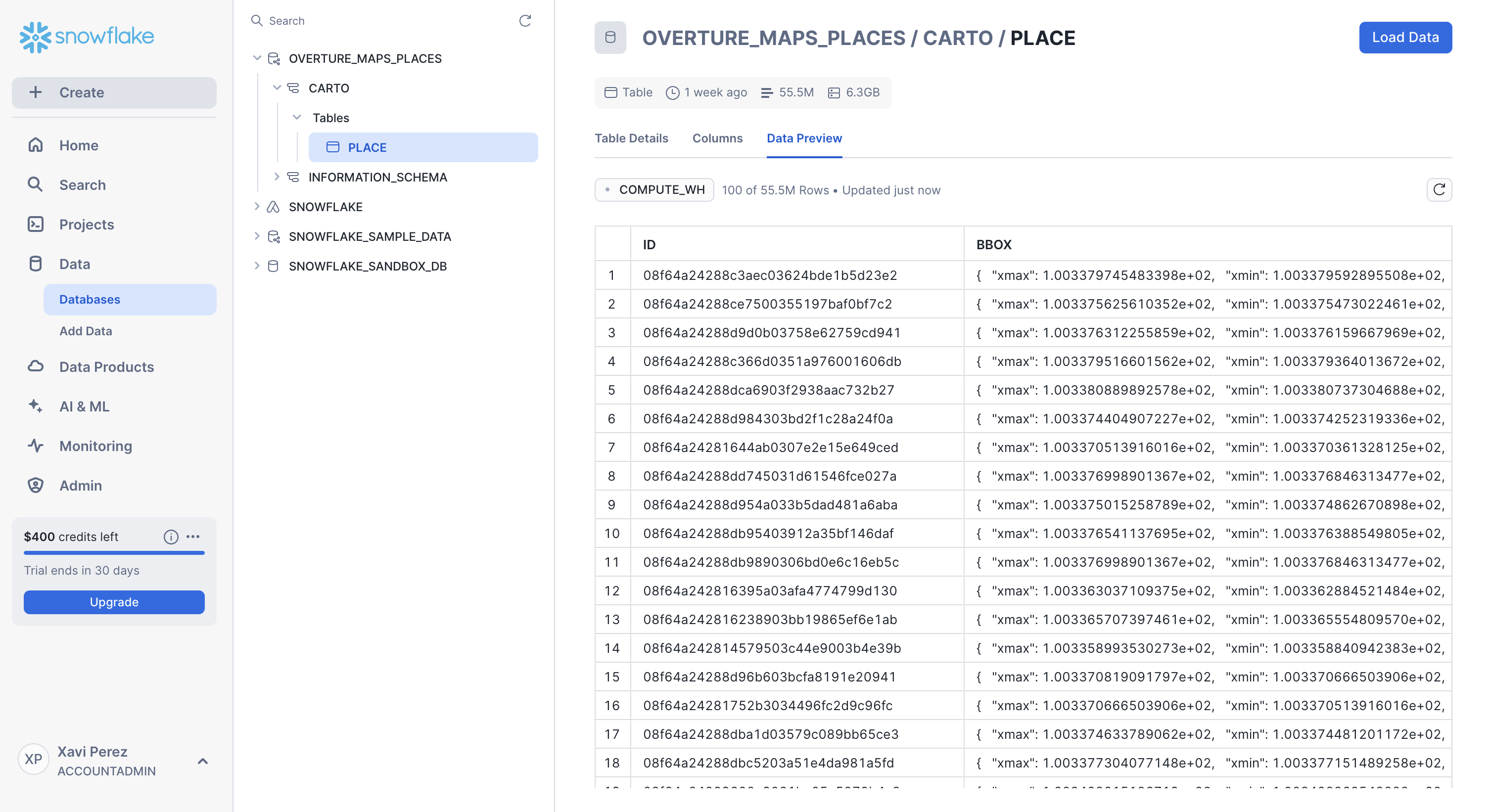This screenshot has height=812, width=1490.
Task: Click the Upgrade button
Action: [x=114, y=602]
